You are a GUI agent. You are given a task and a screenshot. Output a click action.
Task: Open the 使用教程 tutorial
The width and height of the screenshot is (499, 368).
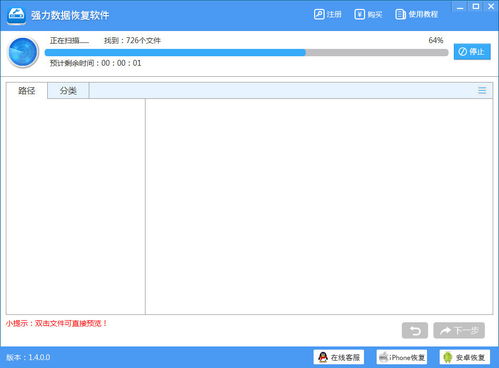(416, 14)
